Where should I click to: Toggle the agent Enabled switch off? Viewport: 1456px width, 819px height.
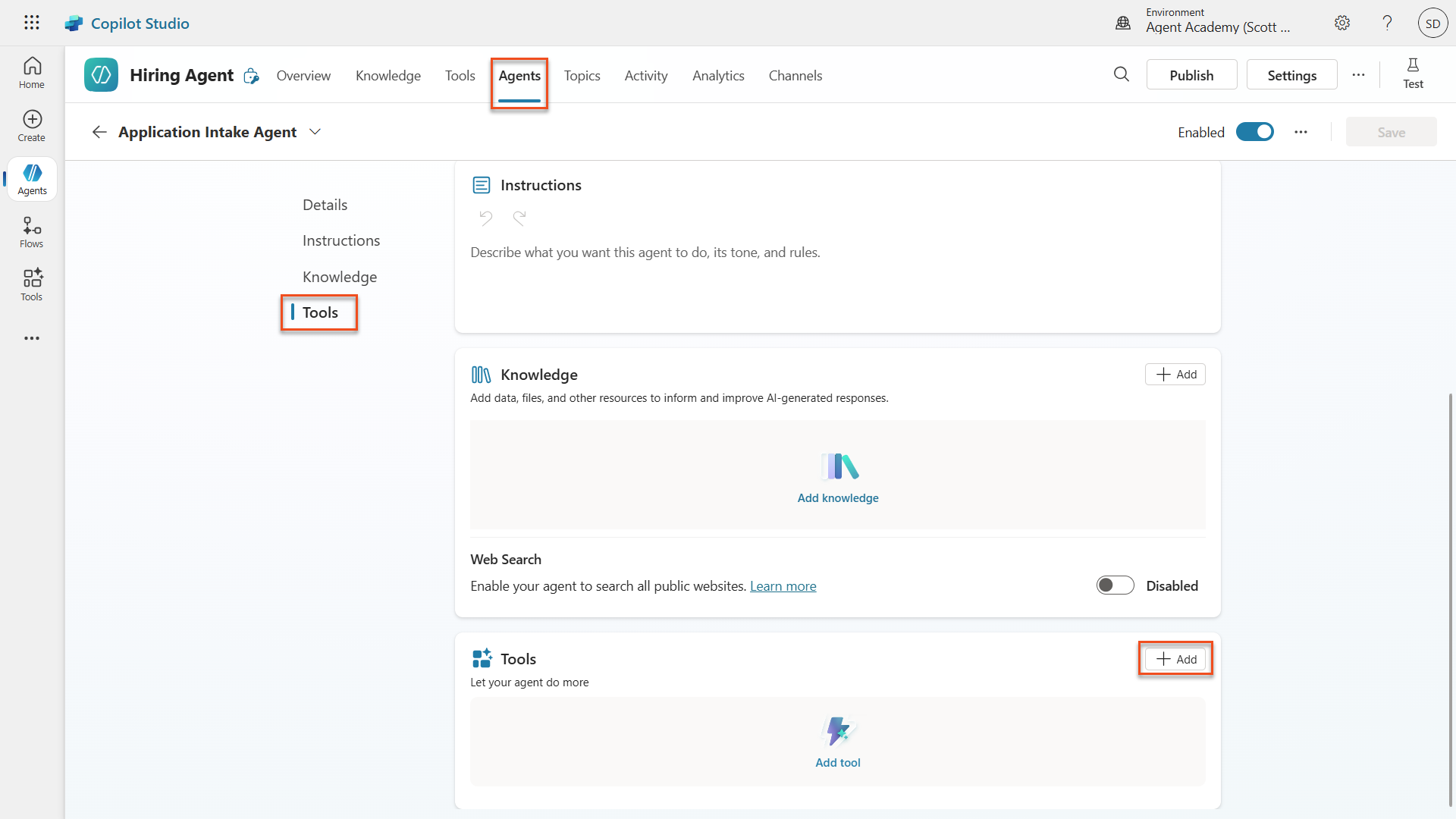pos(1255,131)
